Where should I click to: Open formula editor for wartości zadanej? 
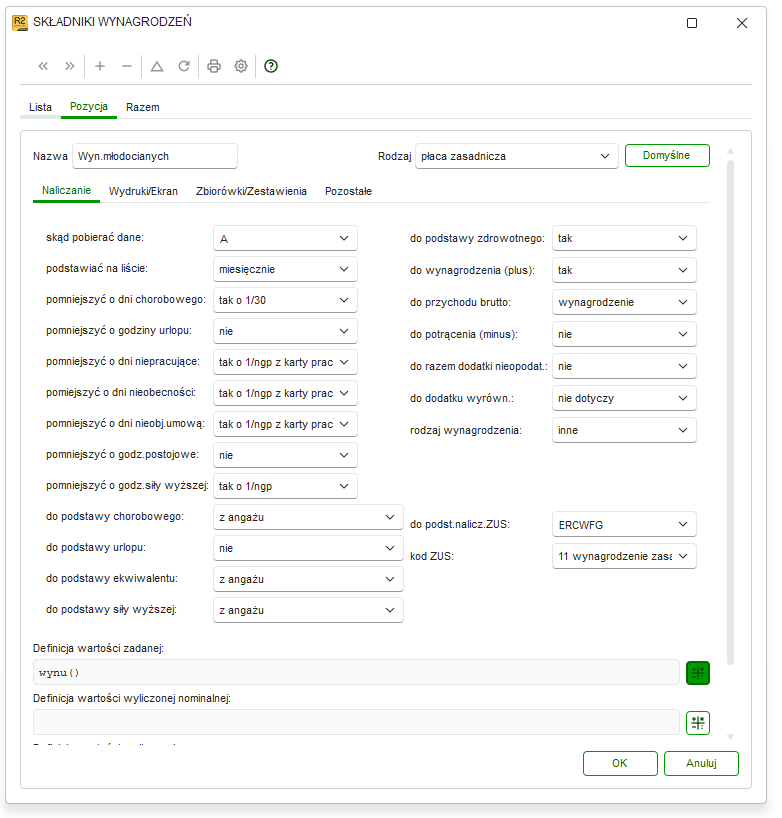pos(697,673)
